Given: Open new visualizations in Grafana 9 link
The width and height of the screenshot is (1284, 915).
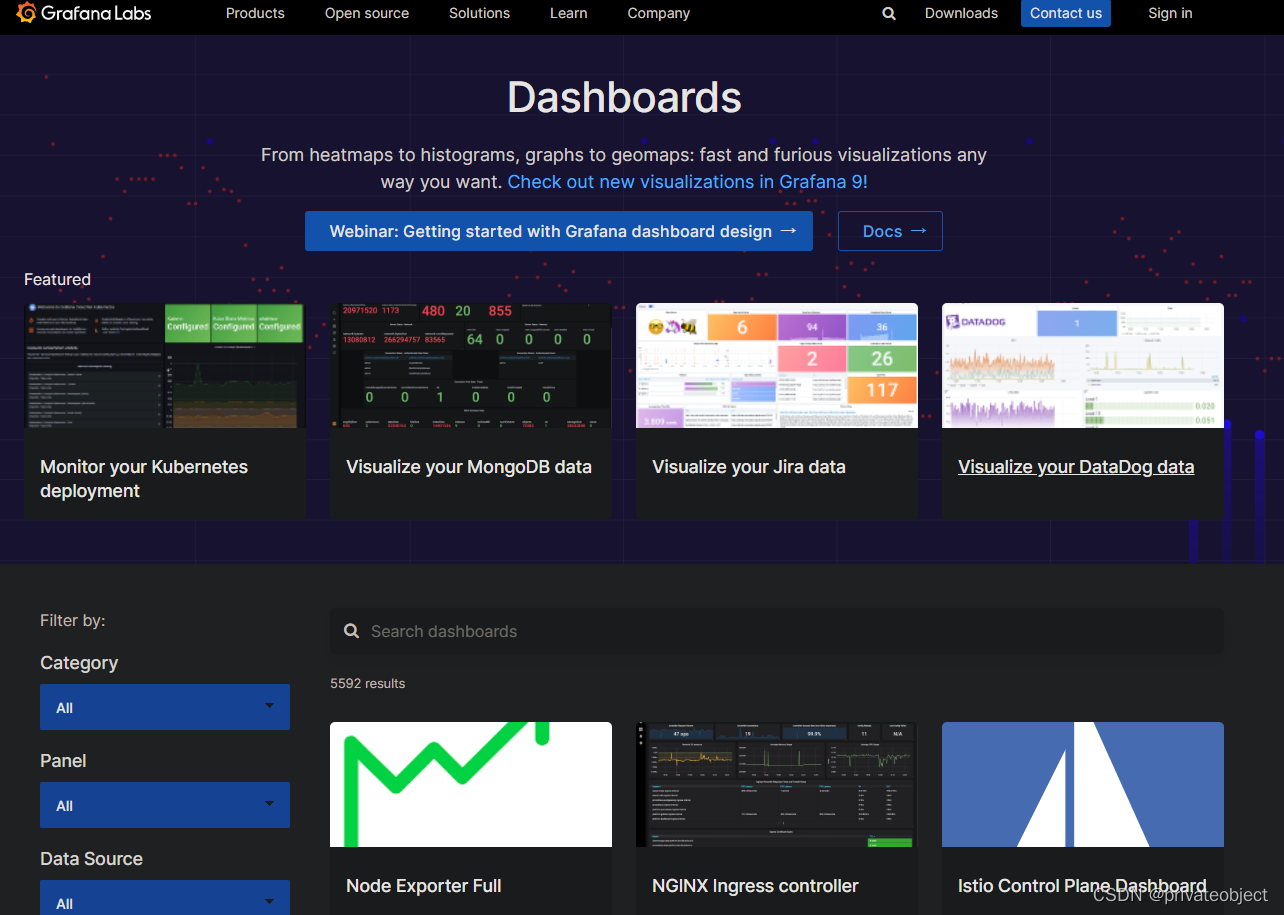Looking at the screenshot, I should 688,182.
